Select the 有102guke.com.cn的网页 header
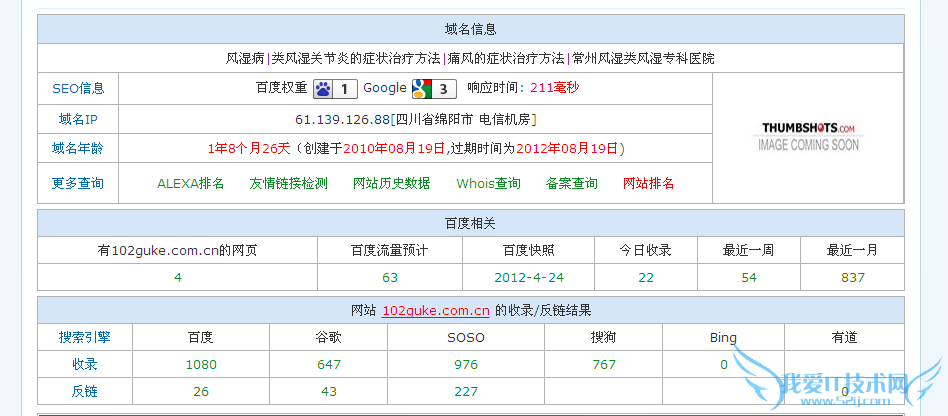Image resolution: width=948 pixels, height=416 pixels. coord(177,250)
